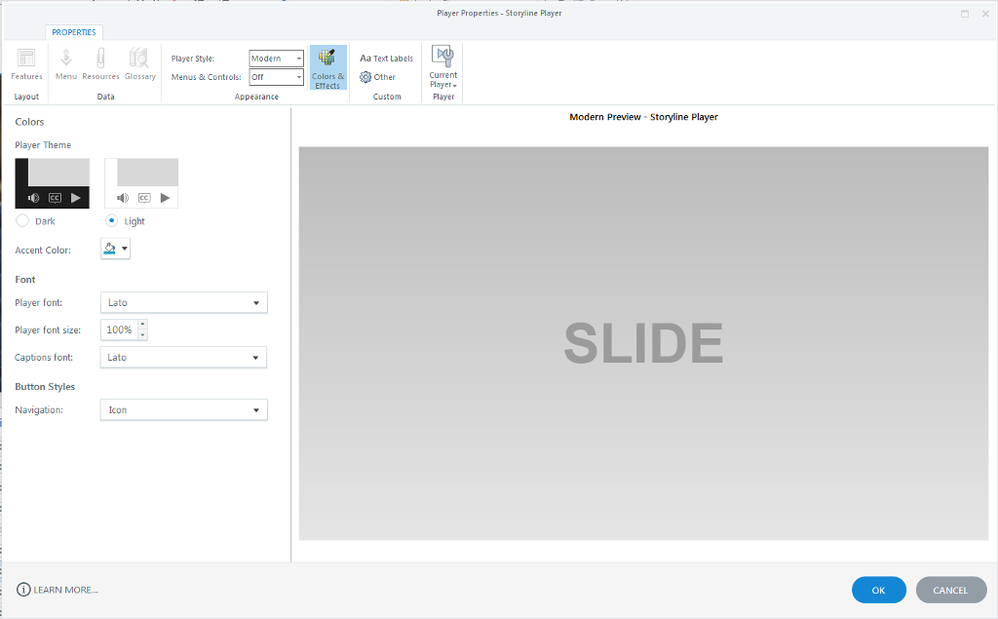Select the Dark theme radio button
The height and width of the screenshot is (619, 998).
pyautogui.click(x=23, y=221)
